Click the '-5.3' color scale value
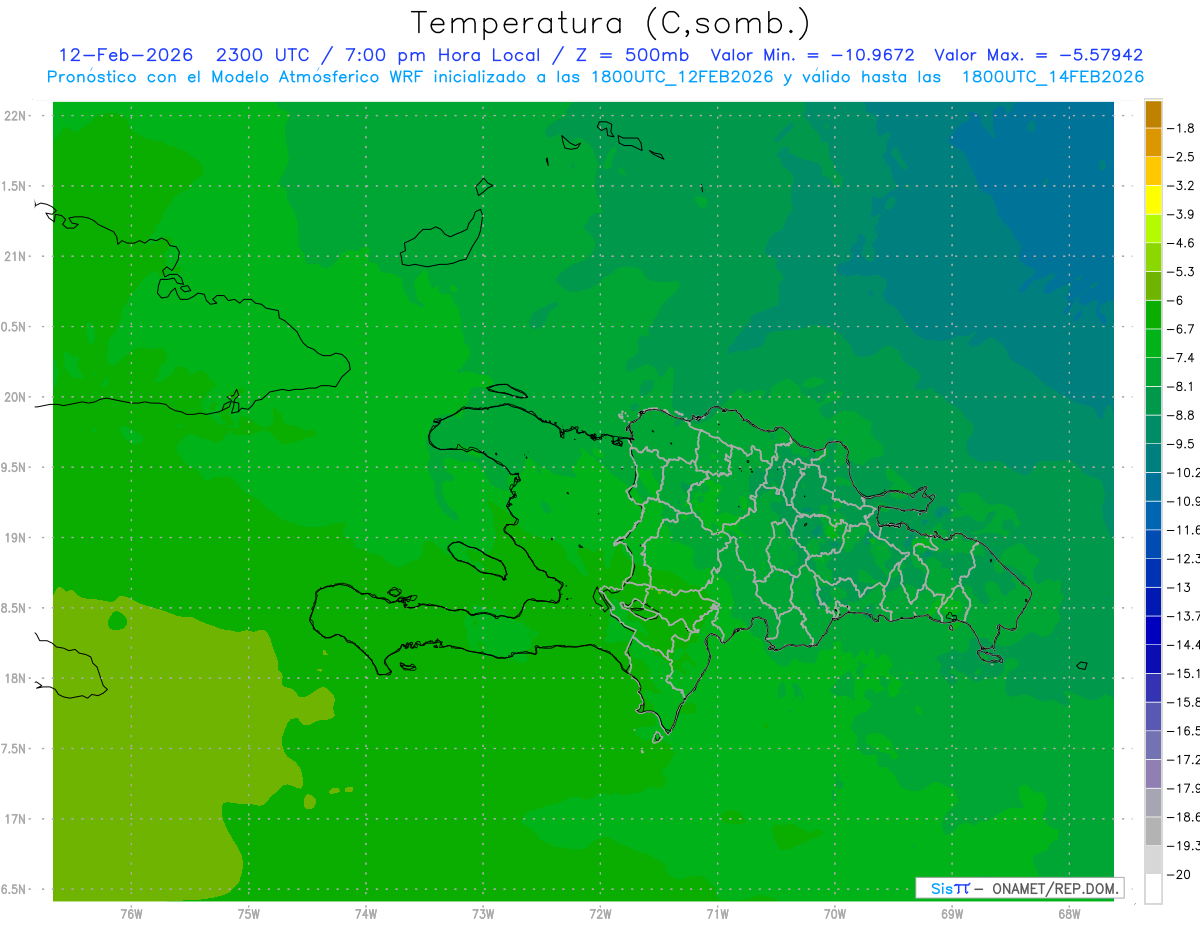Viewport: 1200px width, 927px height. click(1183, 272)
